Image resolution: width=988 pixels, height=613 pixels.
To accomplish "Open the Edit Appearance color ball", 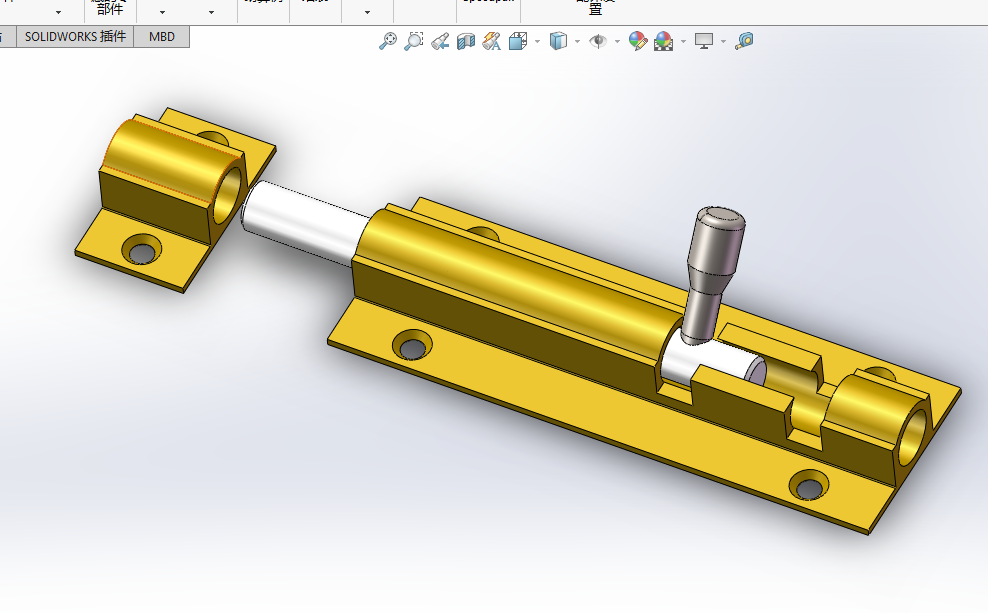I will click(x=637, y=41).
